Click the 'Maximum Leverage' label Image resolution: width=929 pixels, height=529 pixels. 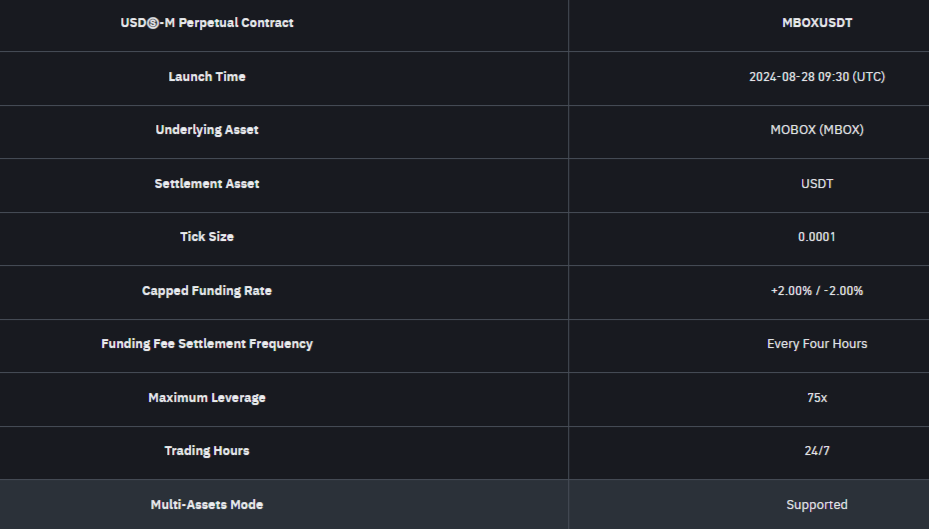tap(207, 398)
